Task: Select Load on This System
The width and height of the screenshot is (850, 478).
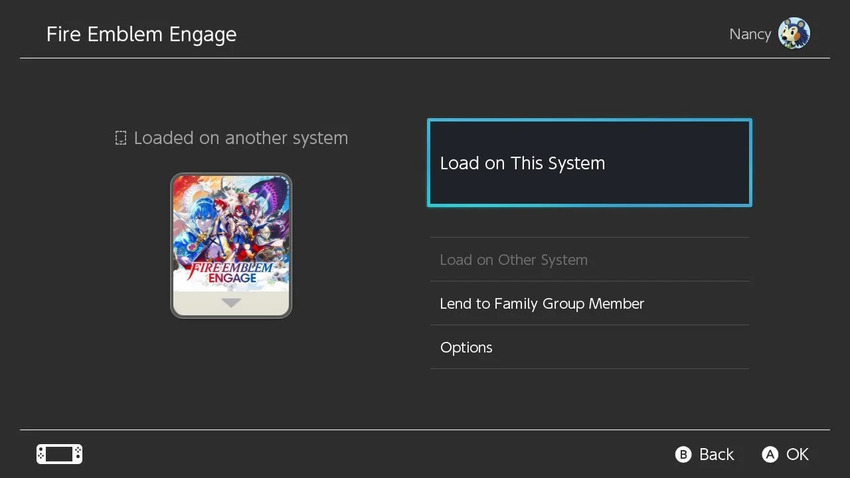Action: coord(589,163)
